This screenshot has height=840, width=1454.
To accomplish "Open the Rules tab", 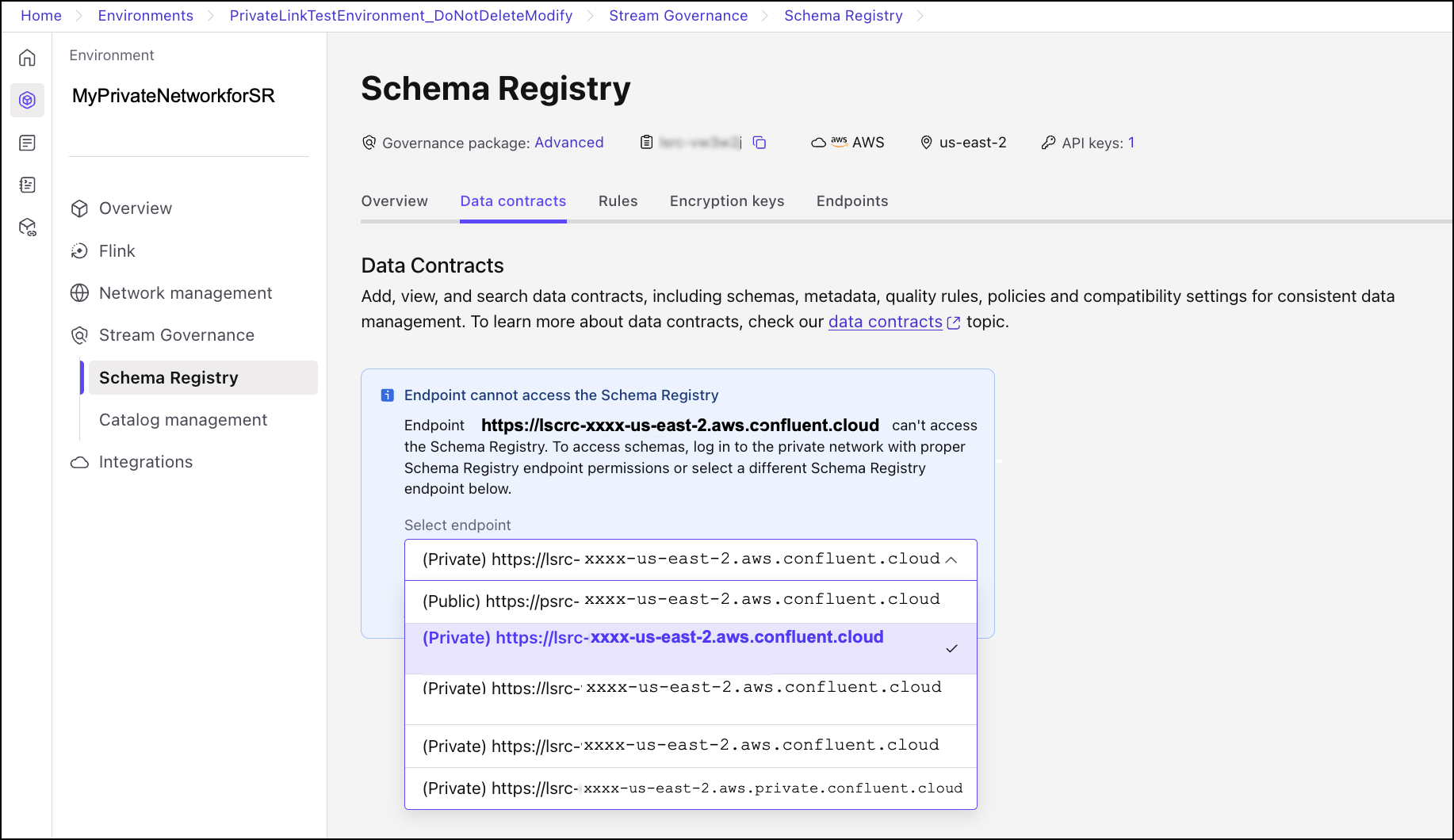I will click(x=618, y=201).
